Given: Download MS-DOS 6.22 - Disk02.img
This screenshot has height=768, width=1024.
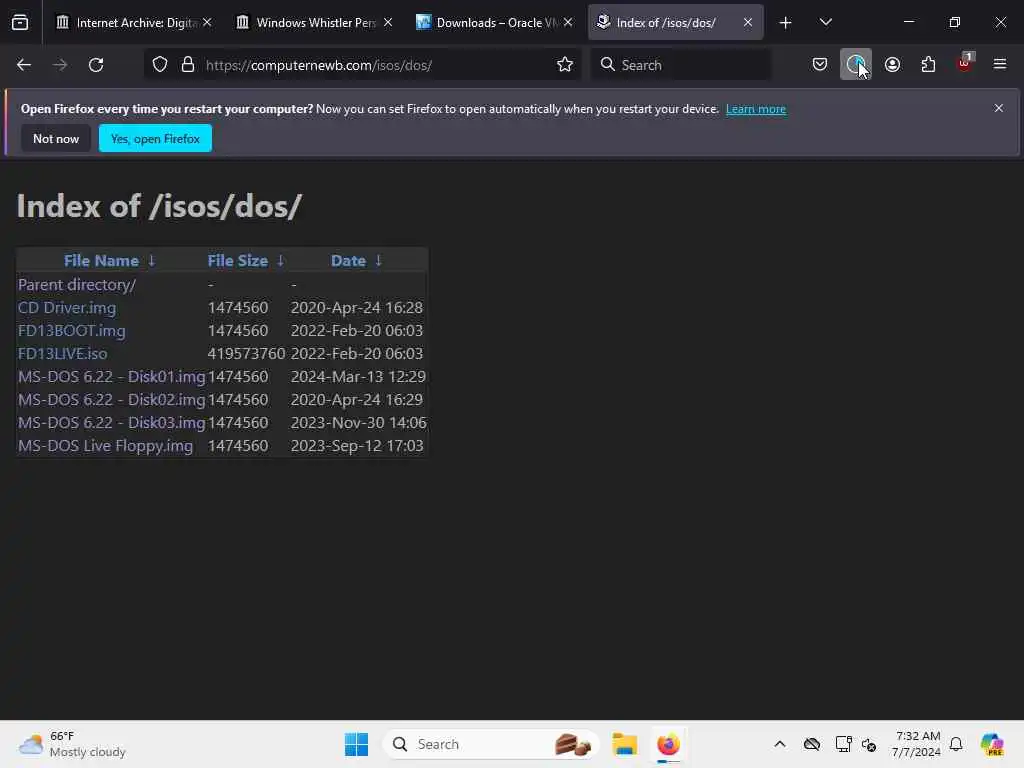Looking at the screenshot, I should 112,400.
